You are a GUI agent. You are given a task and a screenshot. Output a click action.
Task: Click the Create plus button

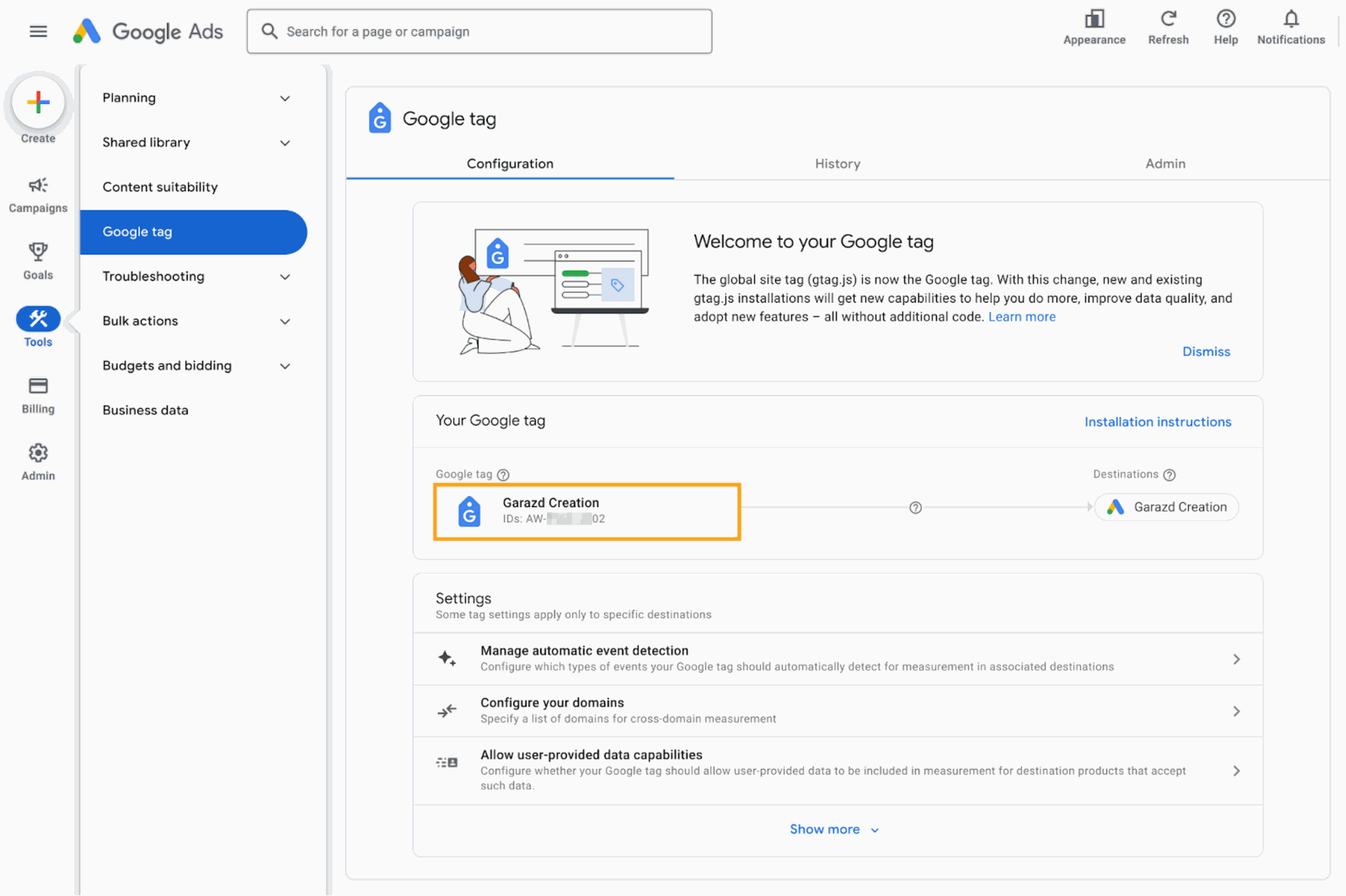39,102
